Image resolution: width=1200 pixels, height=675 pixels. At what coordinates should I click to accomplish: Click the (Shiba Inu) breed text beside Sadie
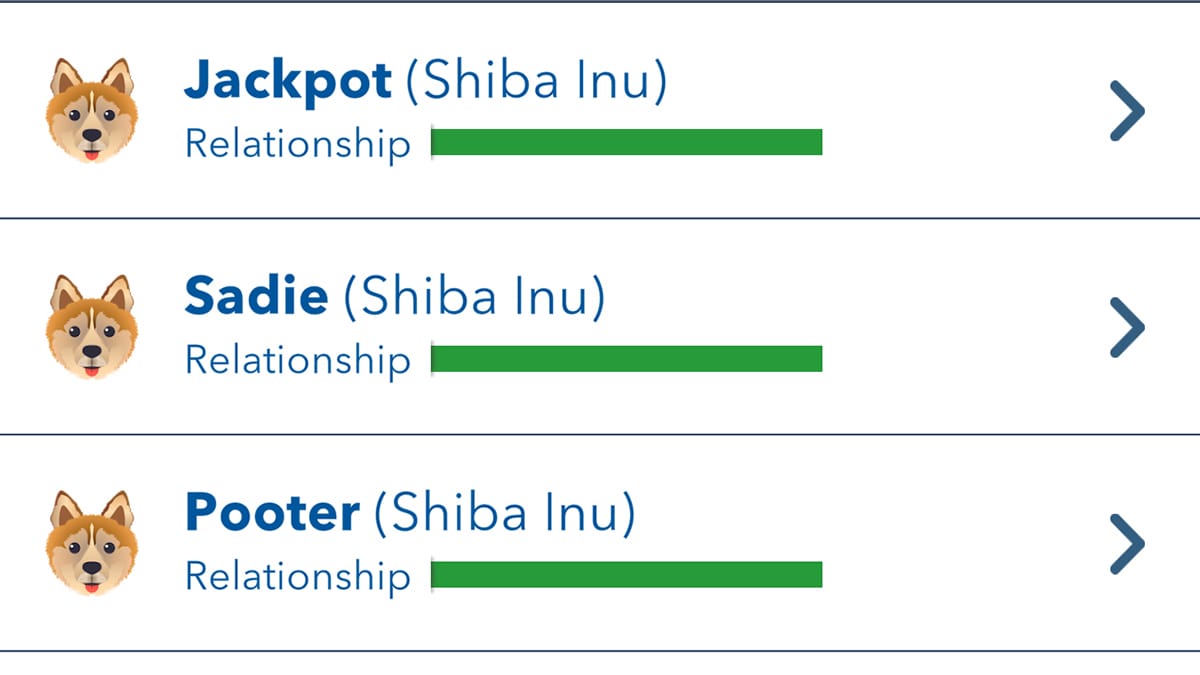[x=474, y=298]
